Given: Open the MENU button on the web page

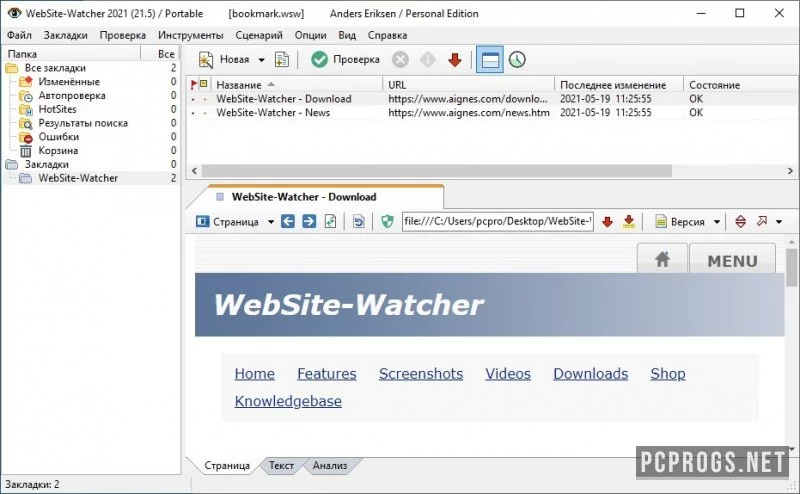Looking at the screenshot, I should click(732, 260).
